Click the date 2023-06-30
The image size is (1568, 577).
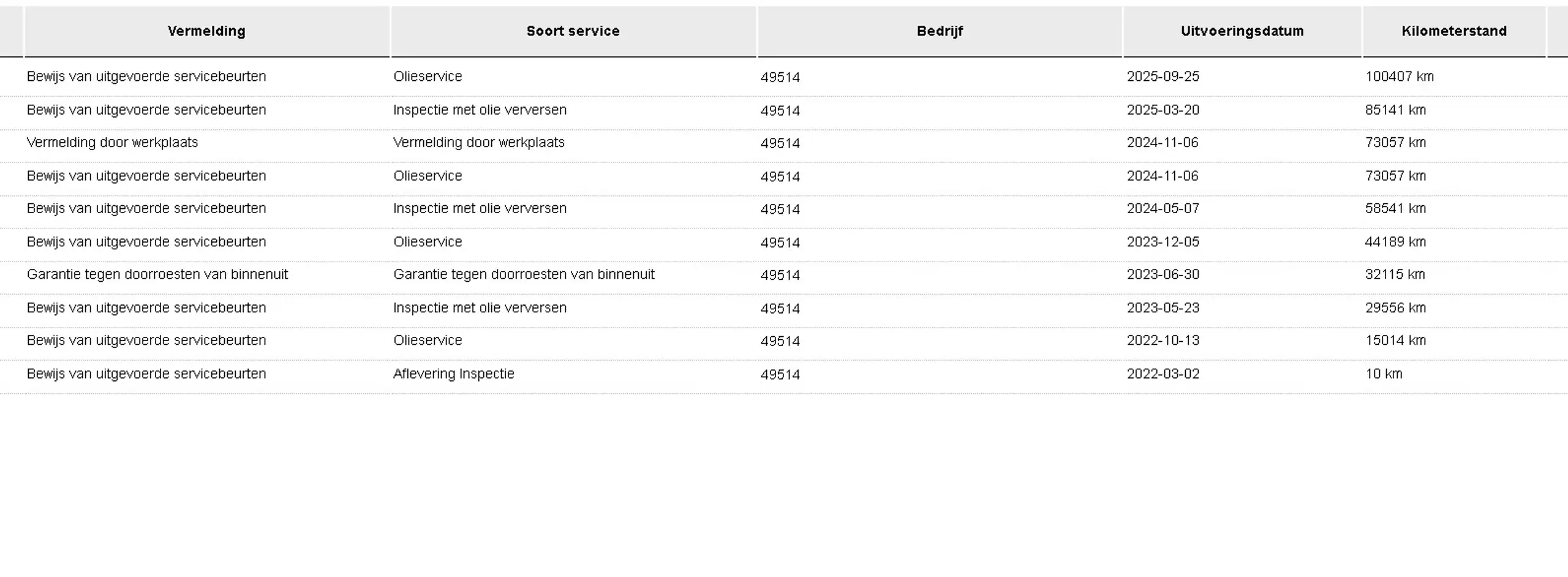point(1163,274)
